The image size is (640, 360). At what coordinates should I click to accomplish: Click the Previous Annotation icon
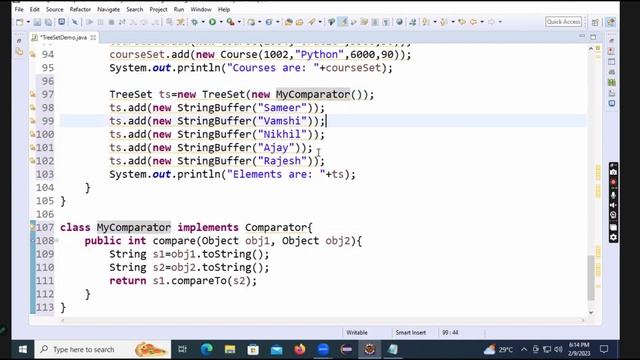pyautogui.click(x=444, y=22)
